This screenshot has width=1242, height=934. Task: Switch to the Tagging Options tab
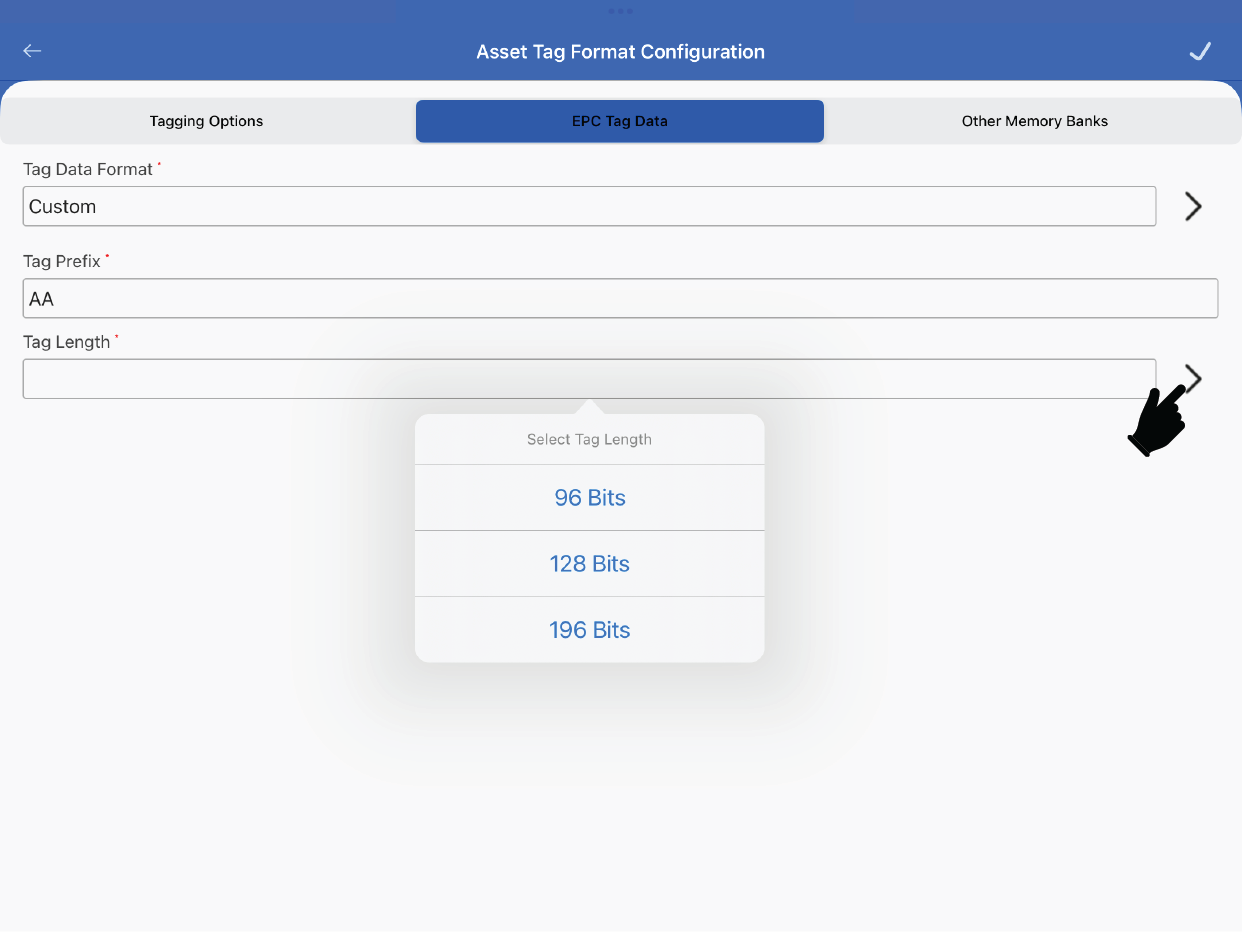click(x=206, y=121)
